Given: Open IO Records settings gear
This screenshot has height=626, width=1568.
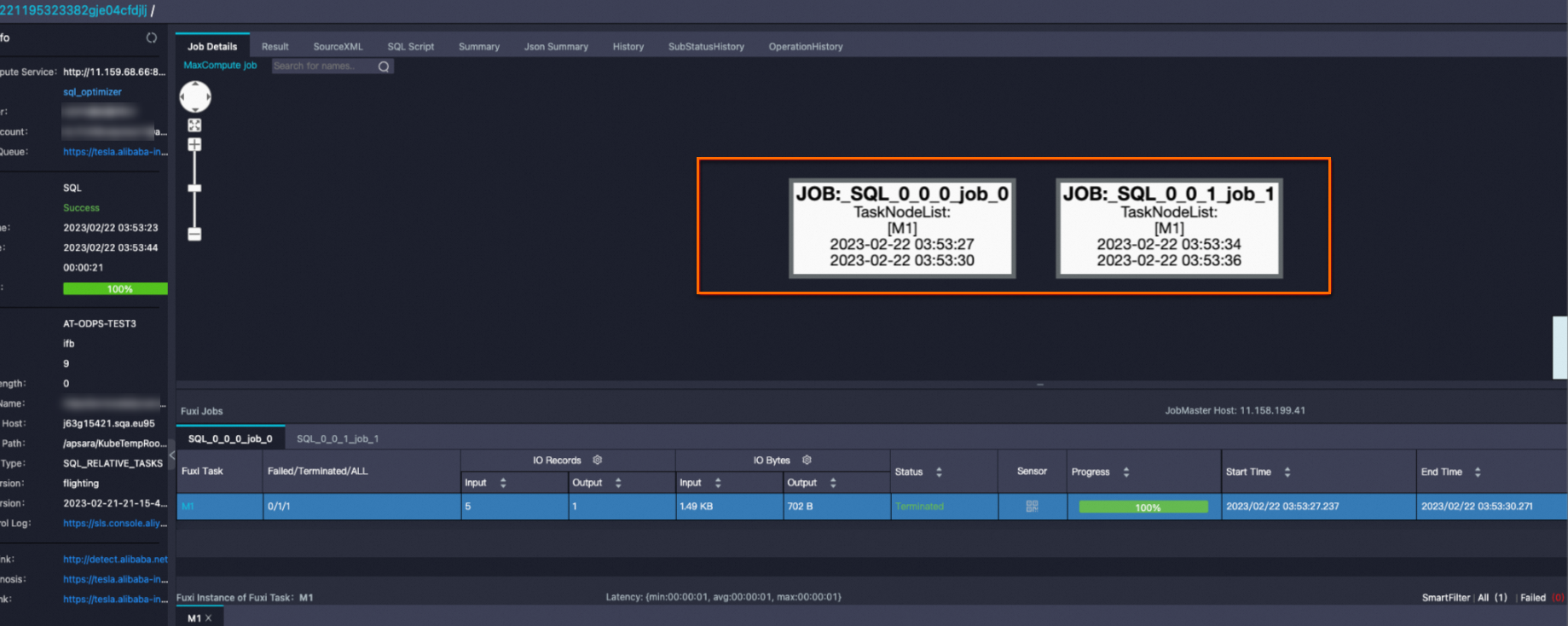Looking at the screenshot, I should coord(598,460).
